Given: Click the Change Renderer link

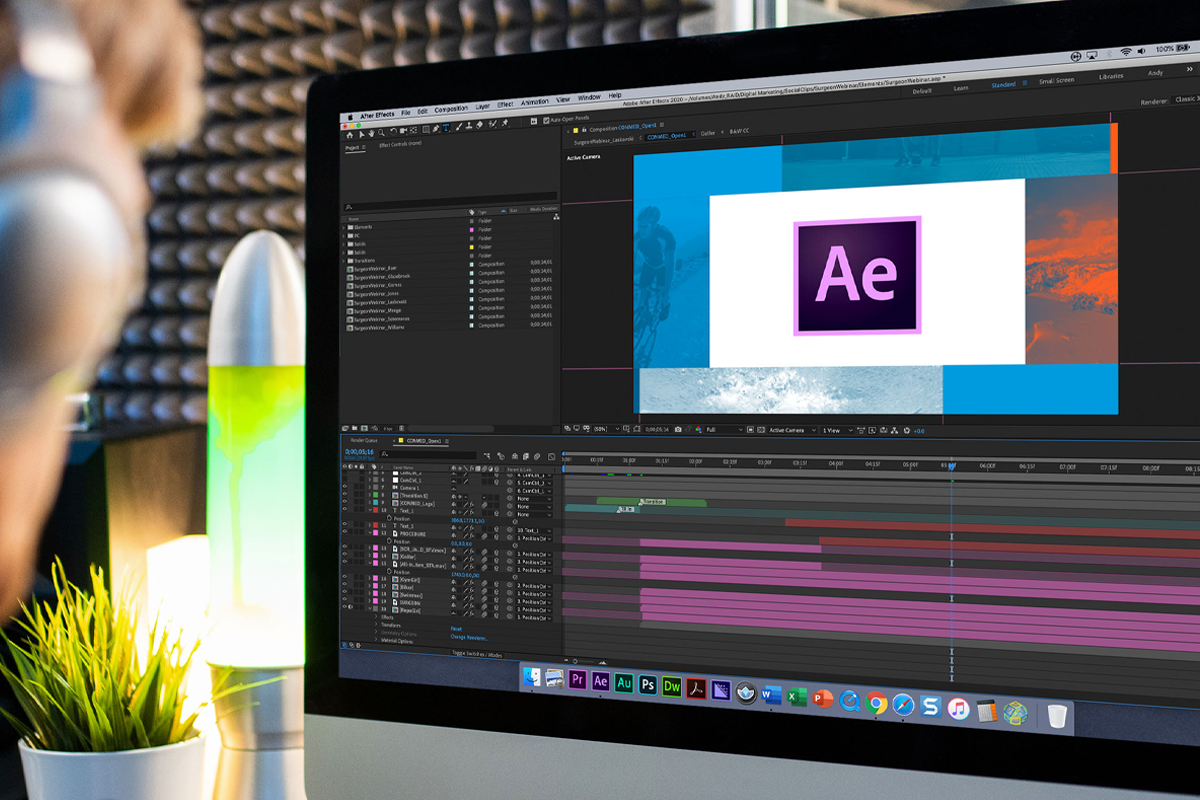Looking at the screenshot, I should [x=469, y=637].
